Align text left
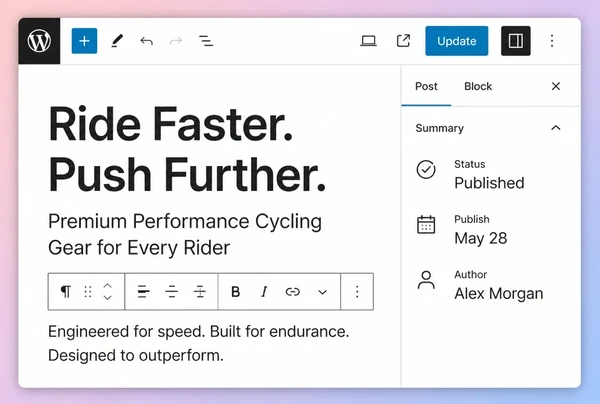 (143, 292)
